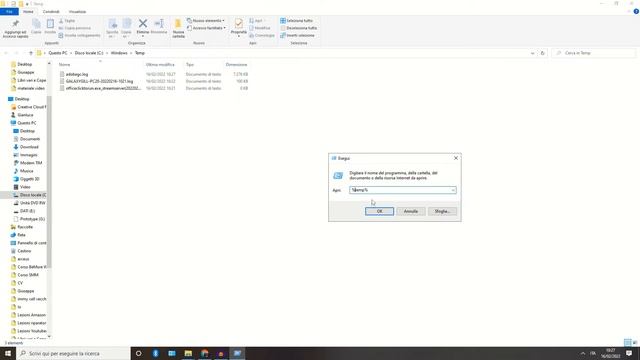Open File Explorer from the taskbar
The image size is (640, 360).
point(188,353)
